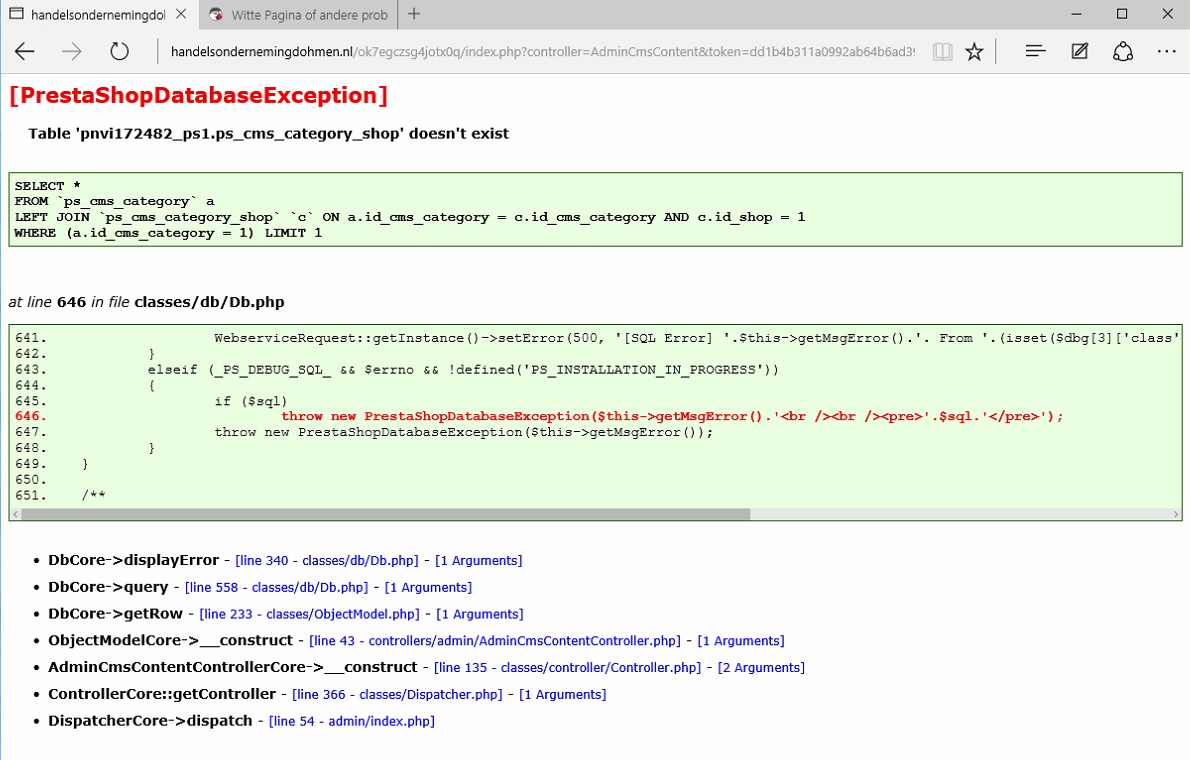Reload the page with refresh icon
Screen dimensions: 1190x760
click(x=119, y=52)
